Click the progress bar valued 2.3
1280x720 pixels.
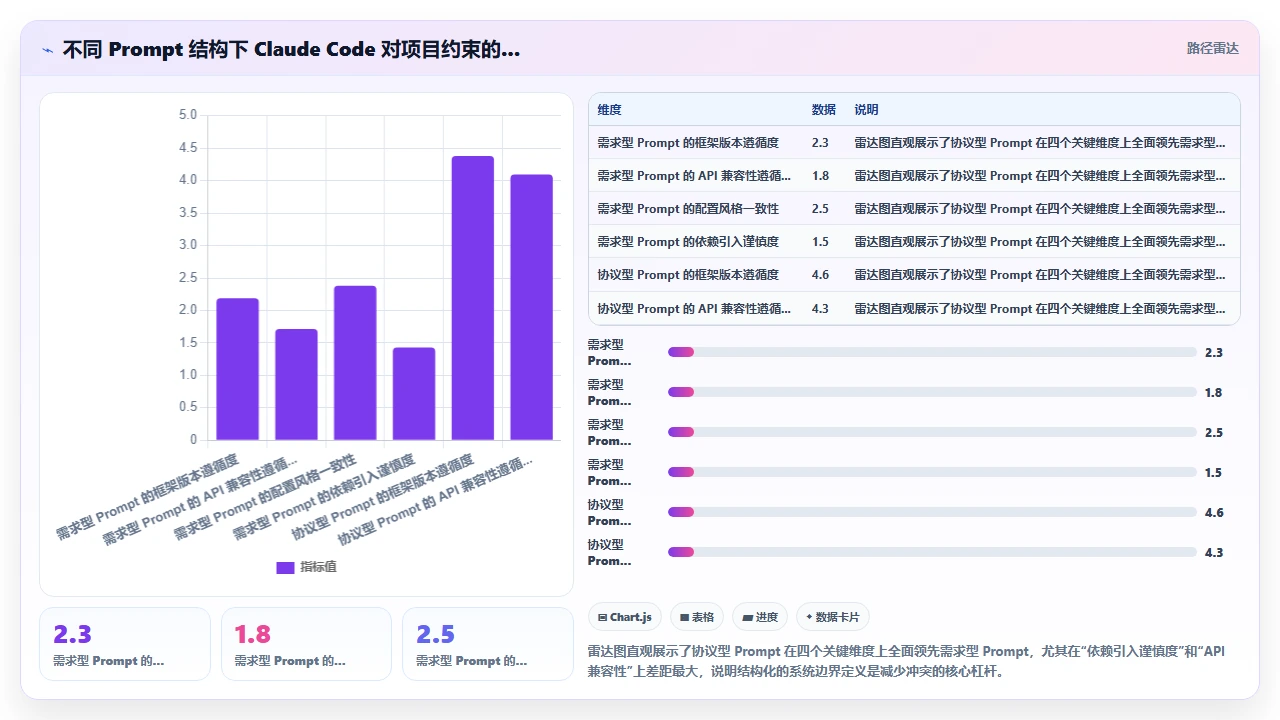(932, 352)
